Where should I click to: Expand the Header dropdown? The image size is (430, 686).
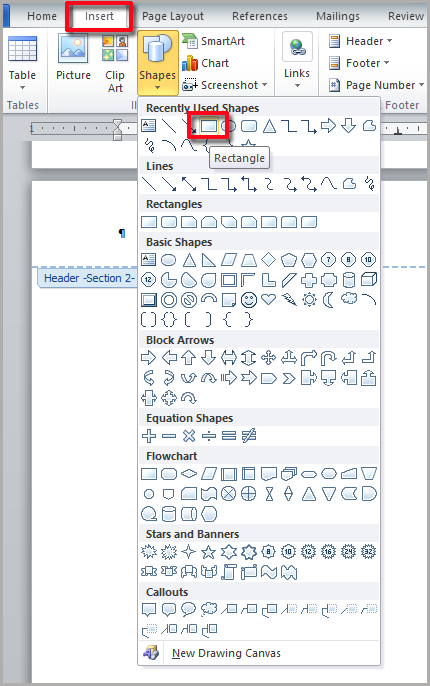361,41
